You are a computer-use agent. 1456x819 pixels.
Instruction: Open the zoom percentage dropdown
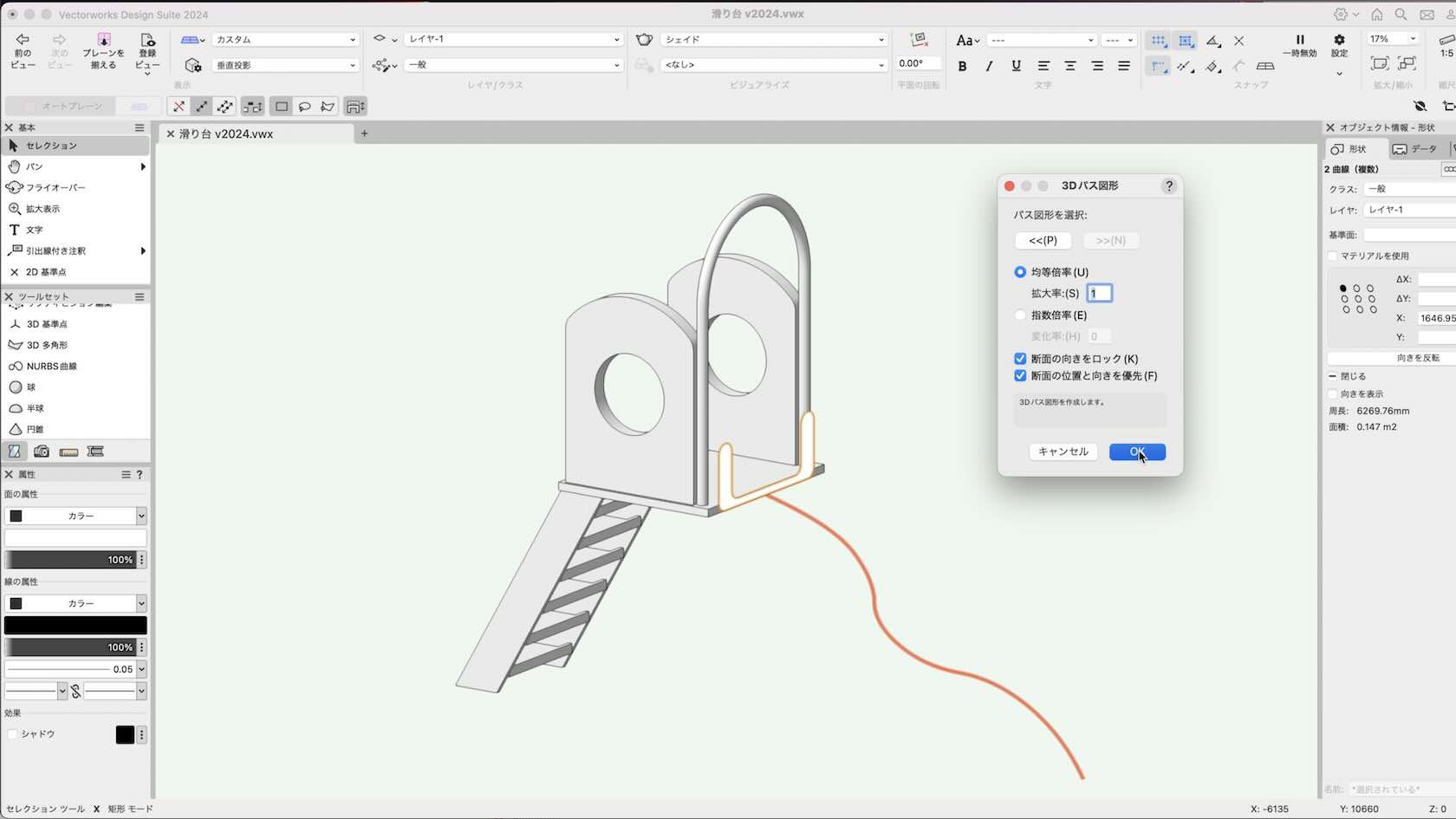1393,39
